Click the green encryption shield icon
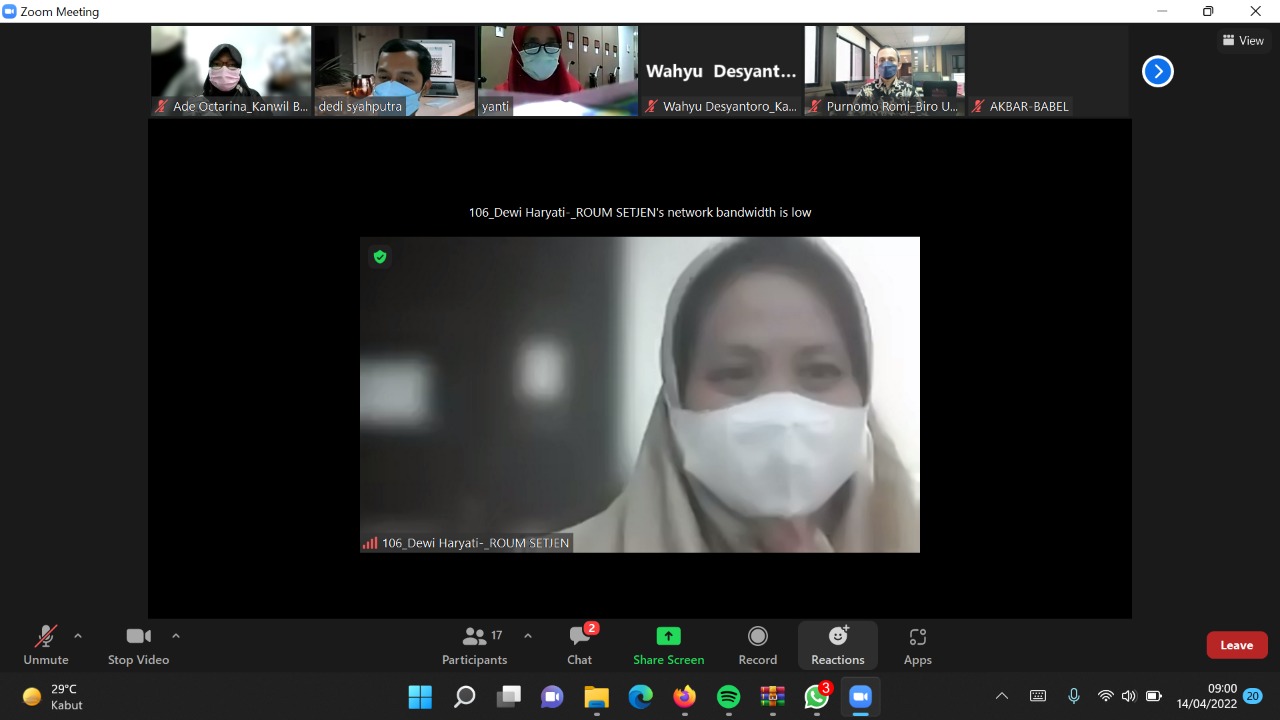 [380, 257]
